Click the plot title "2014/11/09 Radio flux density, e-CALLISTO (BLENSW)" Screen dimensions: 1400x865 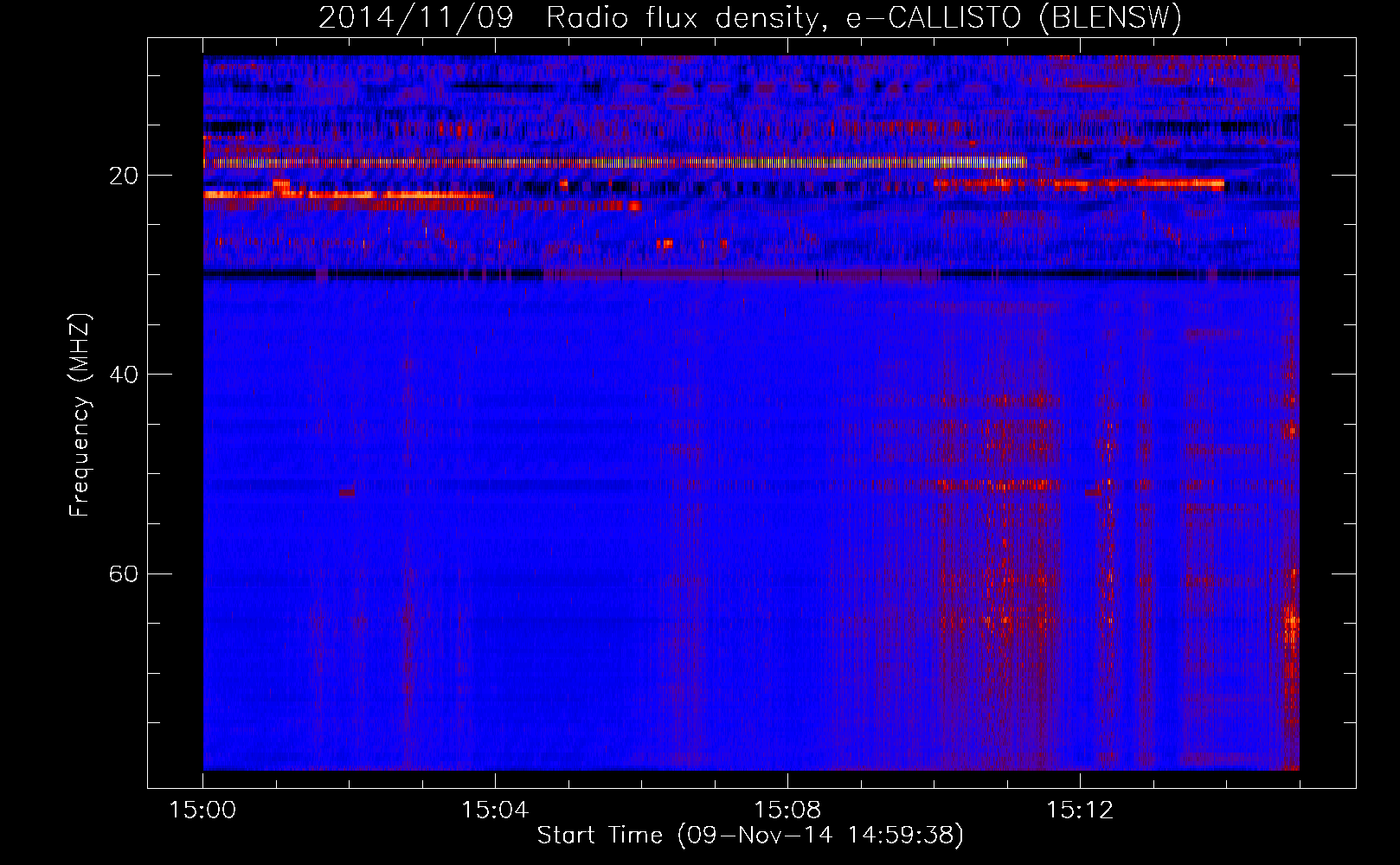coord(750,18)
